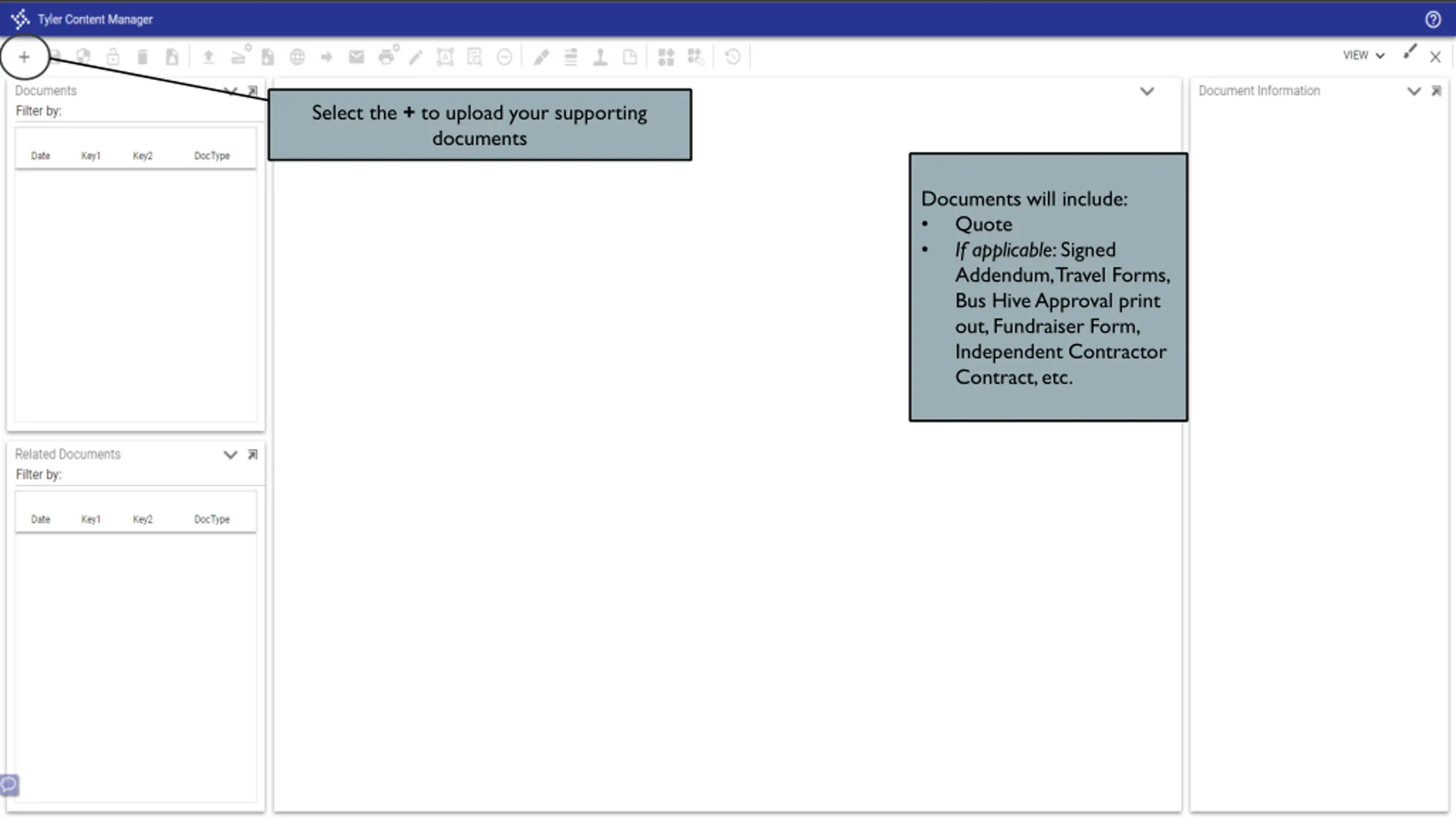This screenshot has width=1456, height=819.
Task: Sort Related Documents by Key1 column
Action: 91,519
